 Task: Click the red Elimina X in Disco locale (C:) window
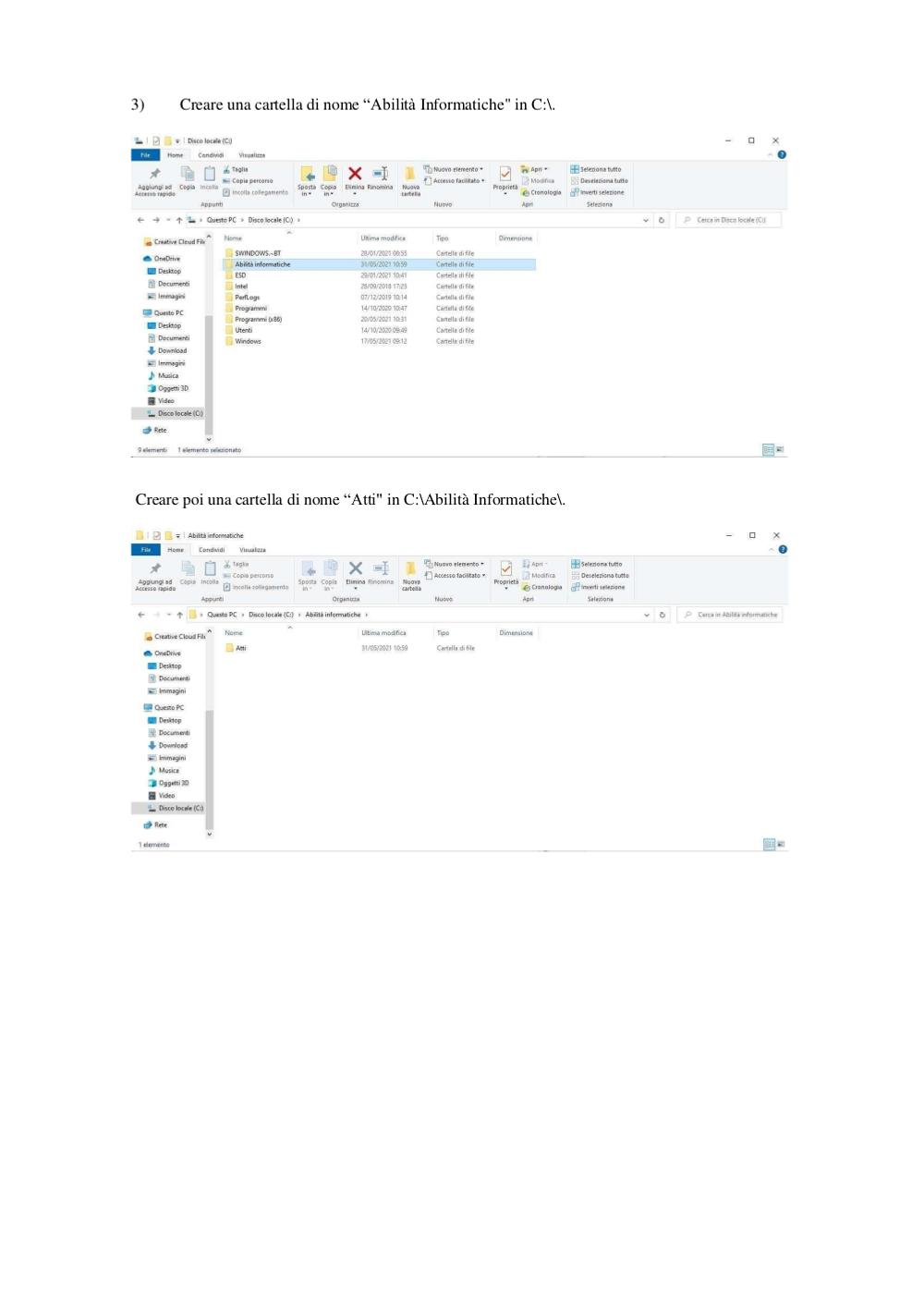click(355, 173)
